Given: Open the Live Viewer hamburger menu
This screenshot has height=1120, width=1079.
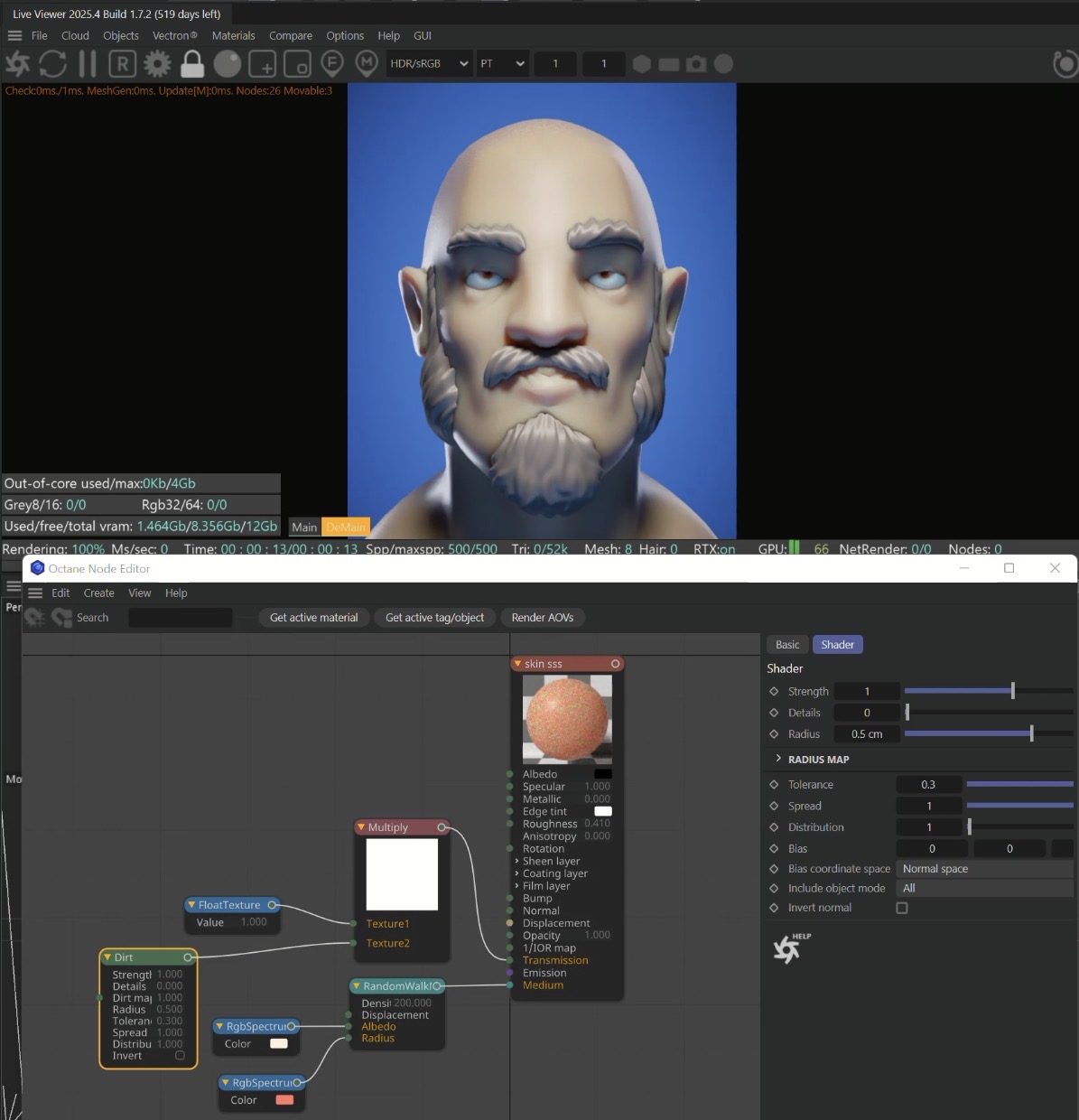Looking at the screenshot, I should [x=14, y=36].
